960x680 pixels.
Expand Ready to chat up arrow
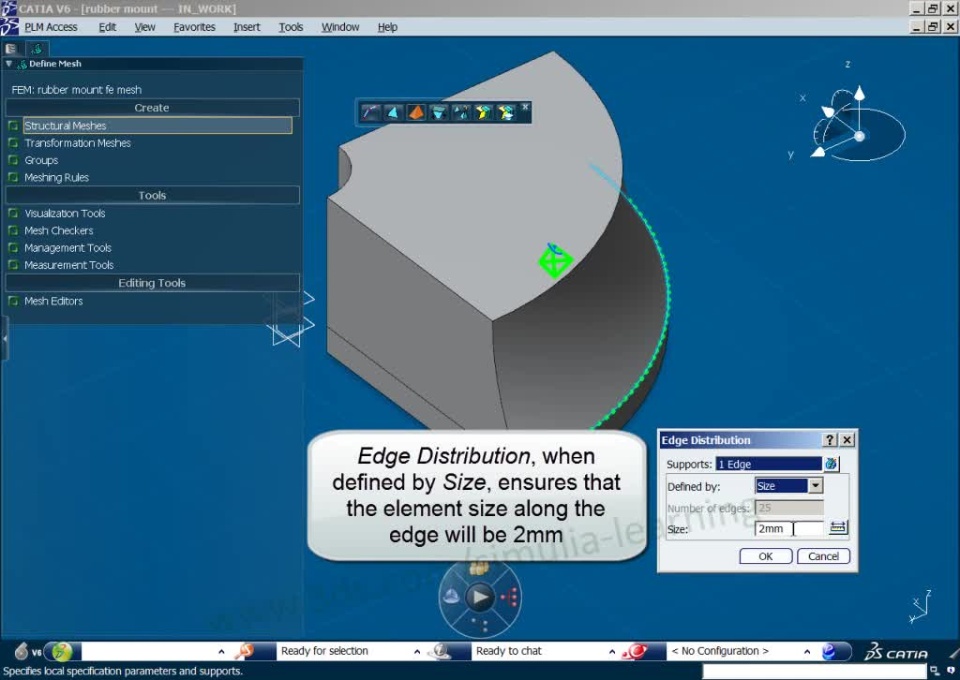(x=612, y=652)
